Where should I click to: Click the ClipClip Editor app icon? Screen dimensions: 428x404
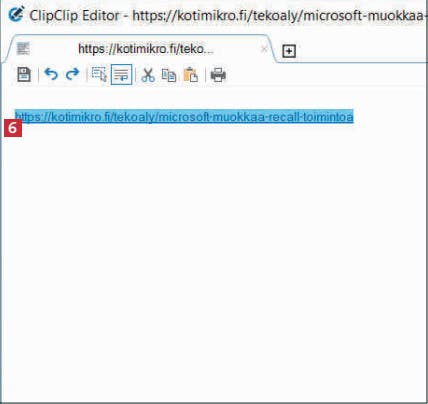point(16,14)
